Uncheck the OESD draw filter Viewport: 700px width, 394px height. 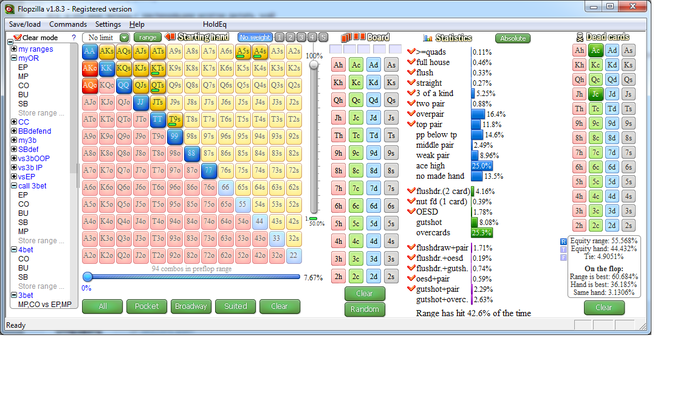tap(411, 212)
